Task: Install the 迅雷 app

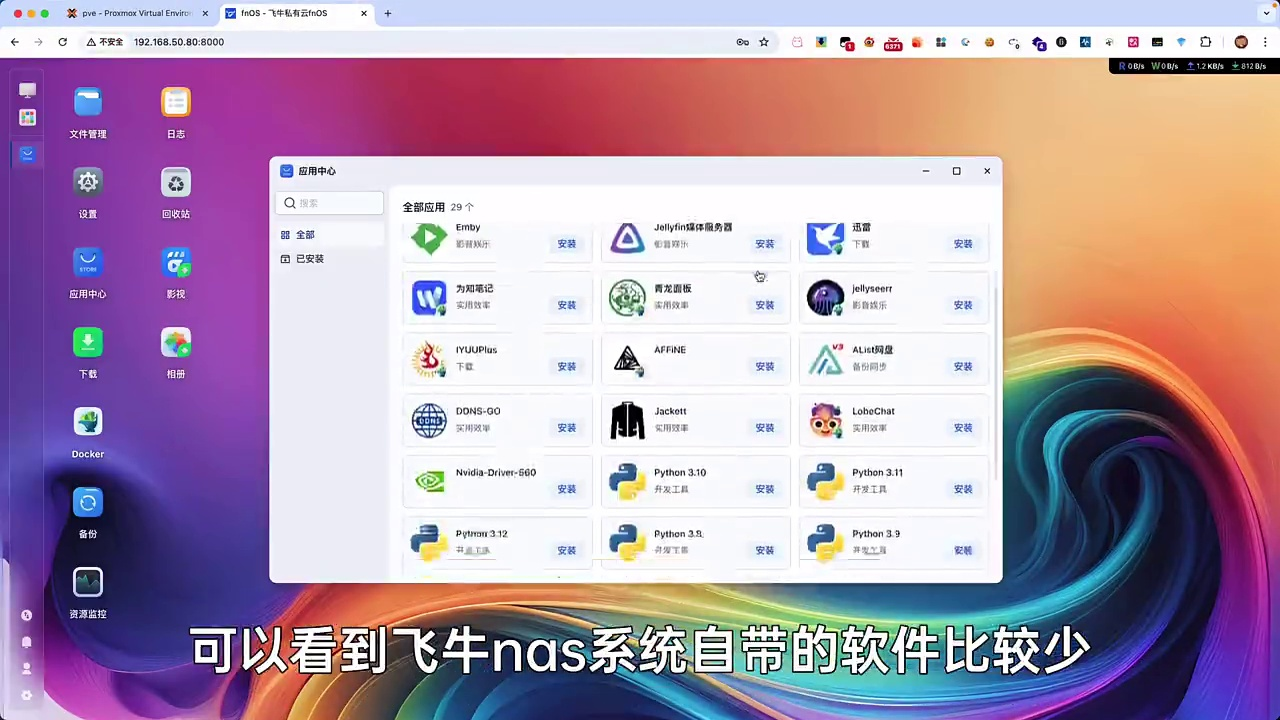Action: coord(963,244)
